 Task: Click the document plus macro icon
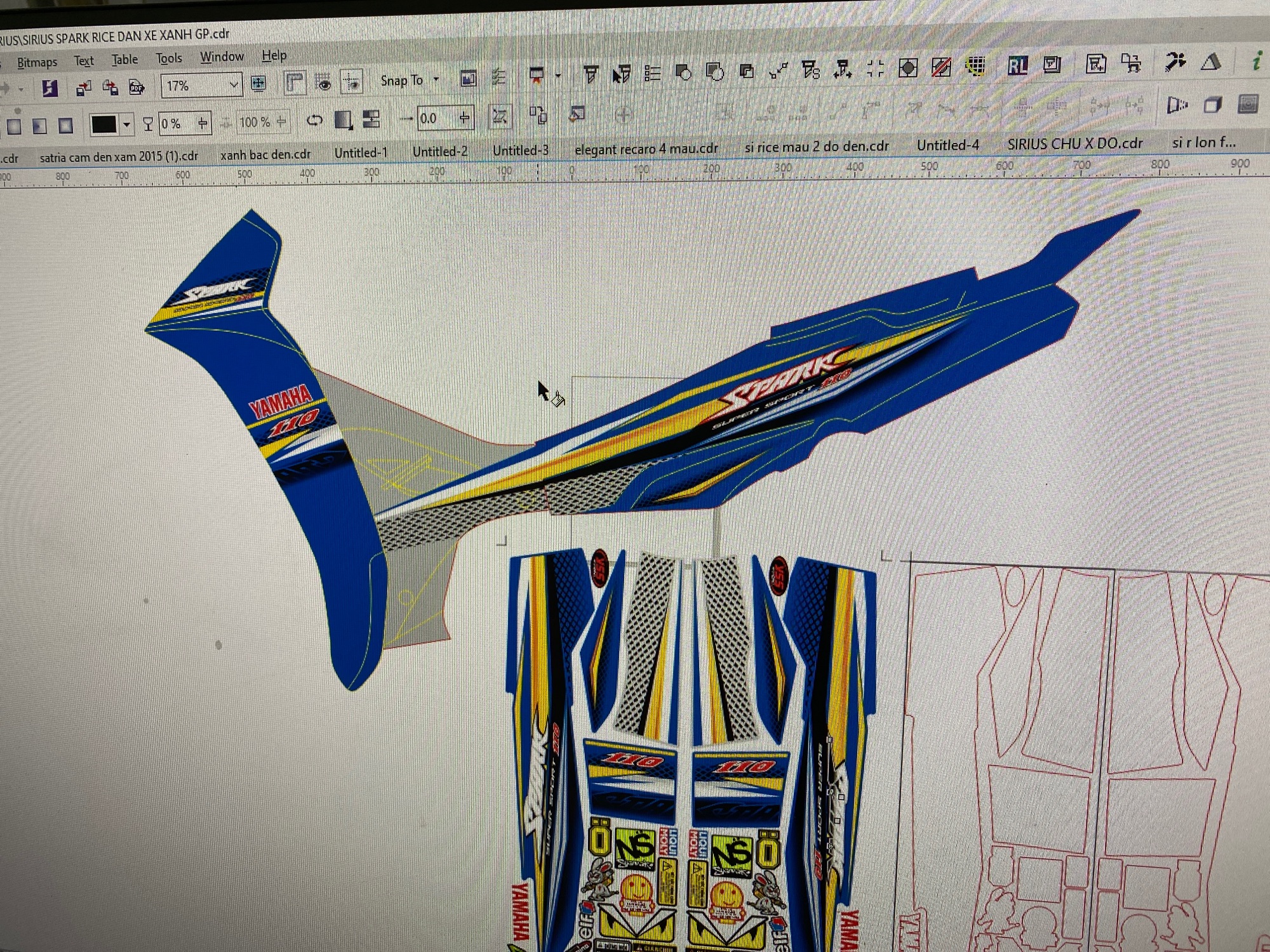click(1096, 63)
